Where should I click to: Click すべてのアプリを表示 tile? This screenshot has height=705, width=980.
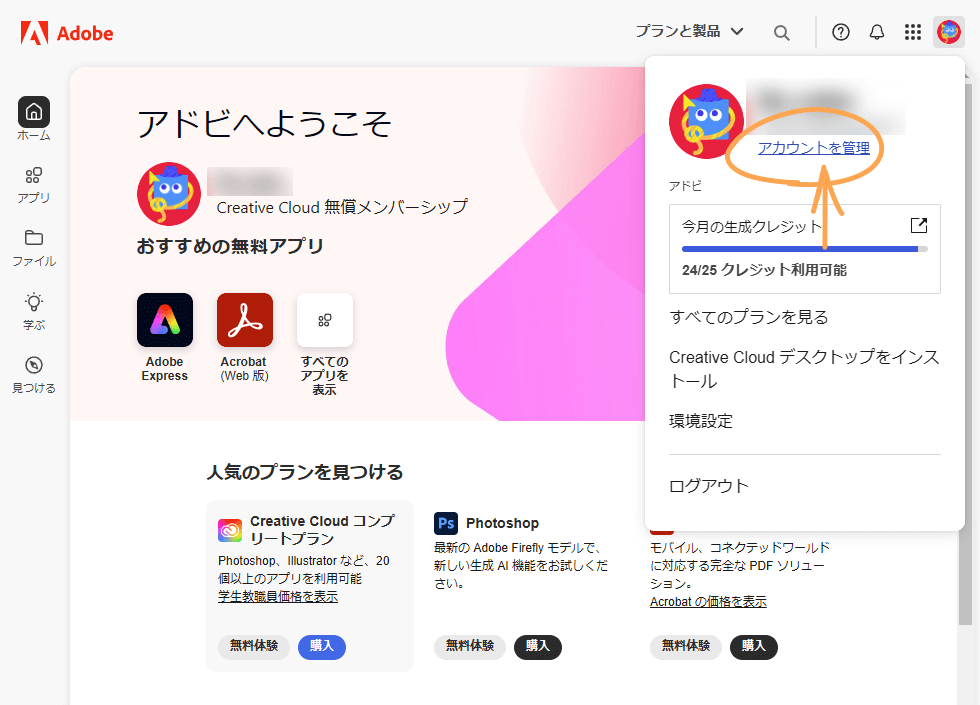325,320
